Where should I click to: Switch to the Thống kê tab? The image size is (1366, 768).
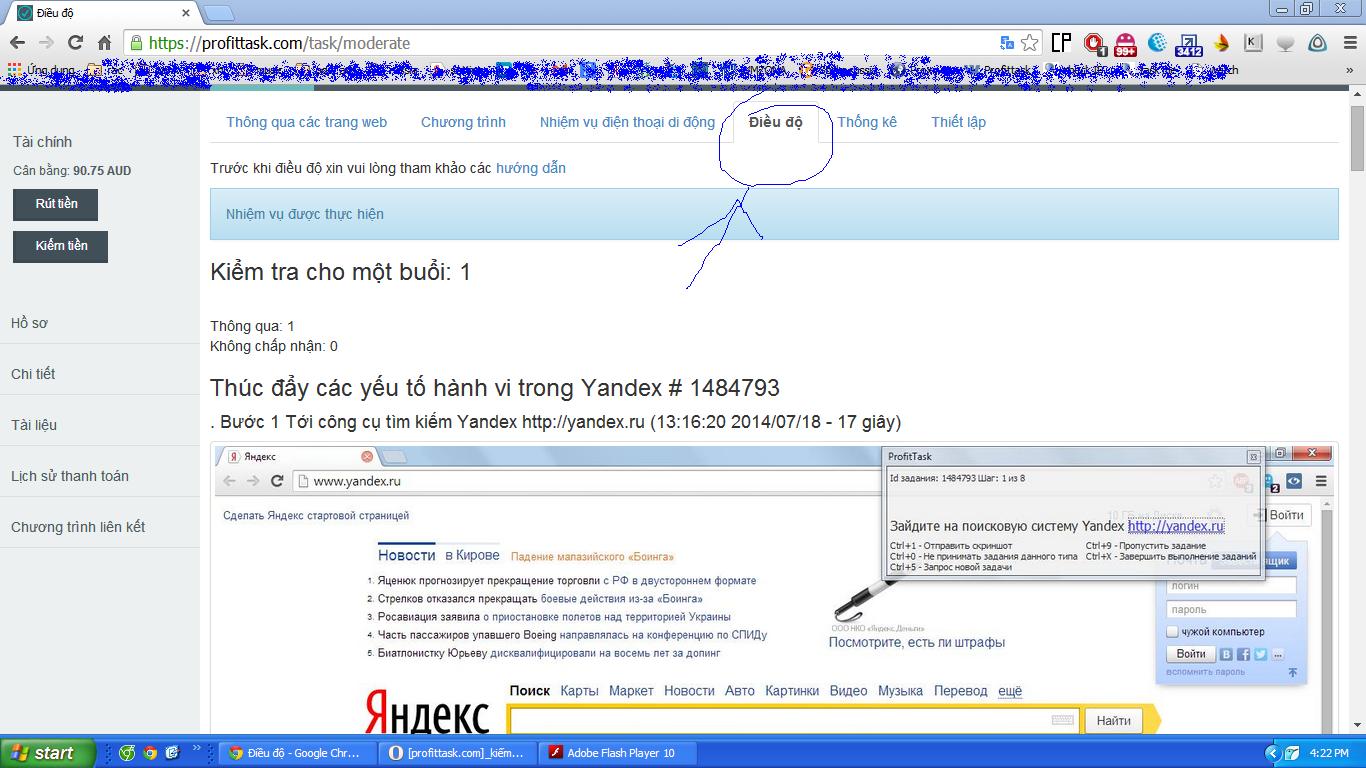tap(867, 122)
